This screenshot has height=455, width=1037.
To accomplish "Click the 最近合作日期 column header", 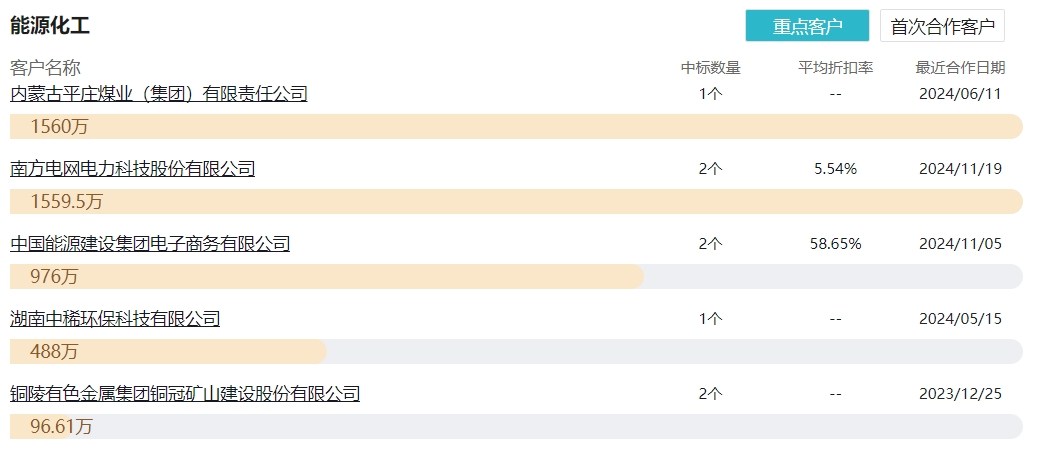I will click(960, 68).
